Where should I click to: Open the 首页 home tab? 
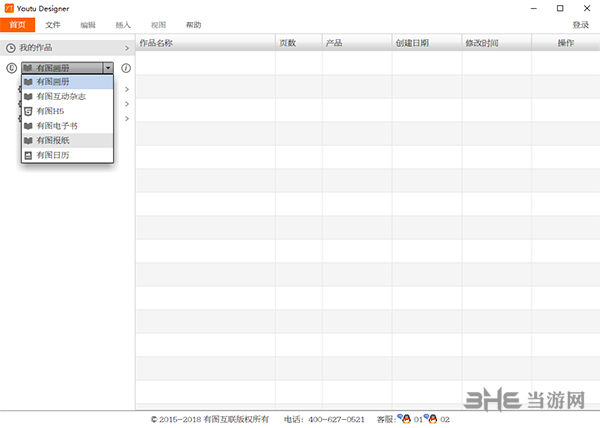18,25
